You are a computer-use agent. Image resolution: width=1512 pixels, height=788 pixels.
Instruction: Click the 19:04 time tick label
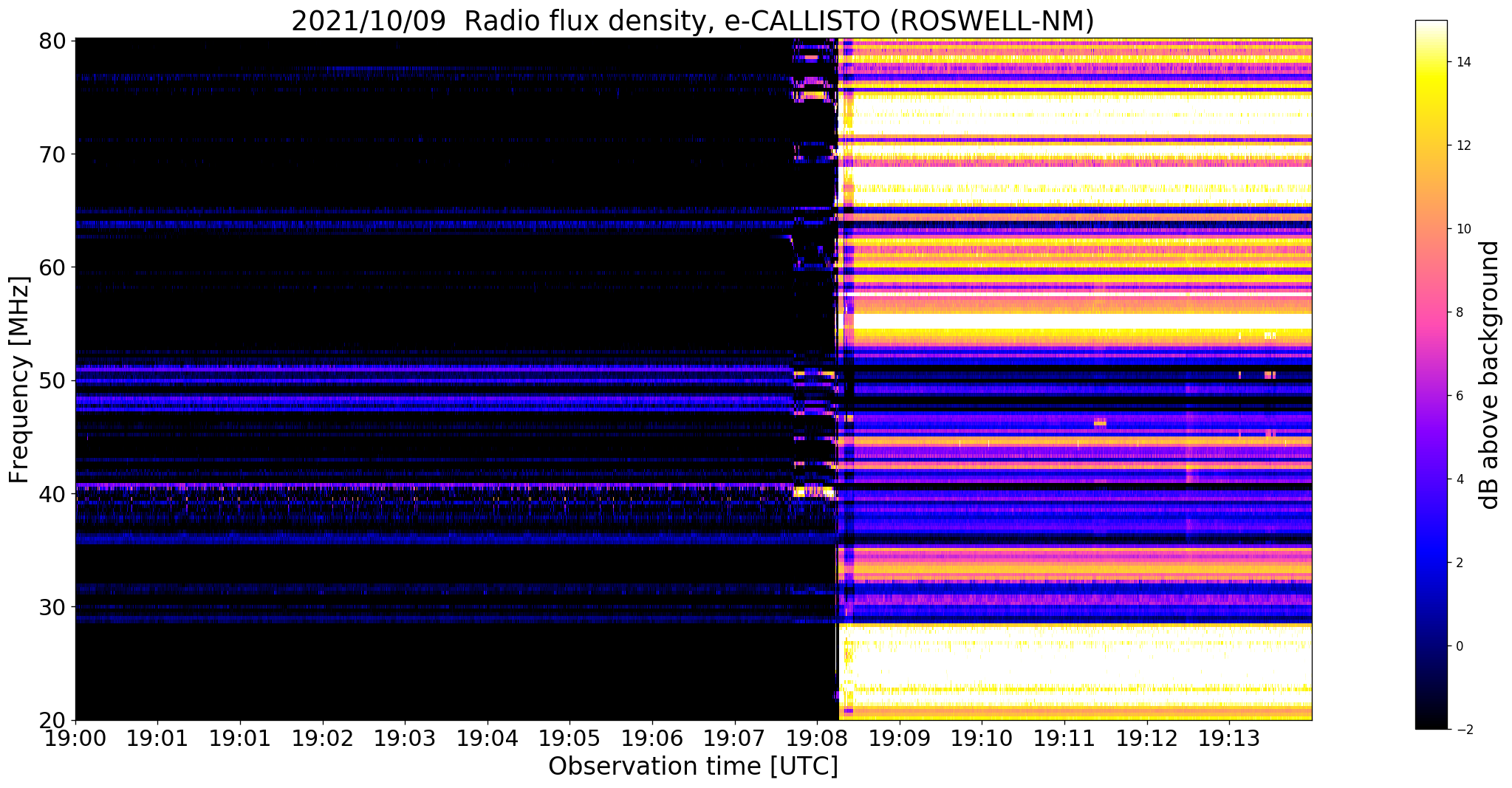coord(488,739)
